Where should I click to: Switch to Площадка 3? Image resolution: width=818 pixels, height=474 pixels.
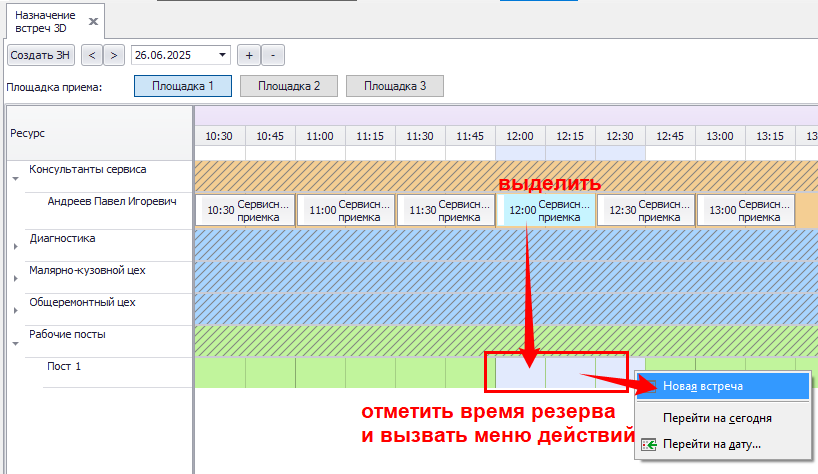pyautogui.click(x=395, y=86)
